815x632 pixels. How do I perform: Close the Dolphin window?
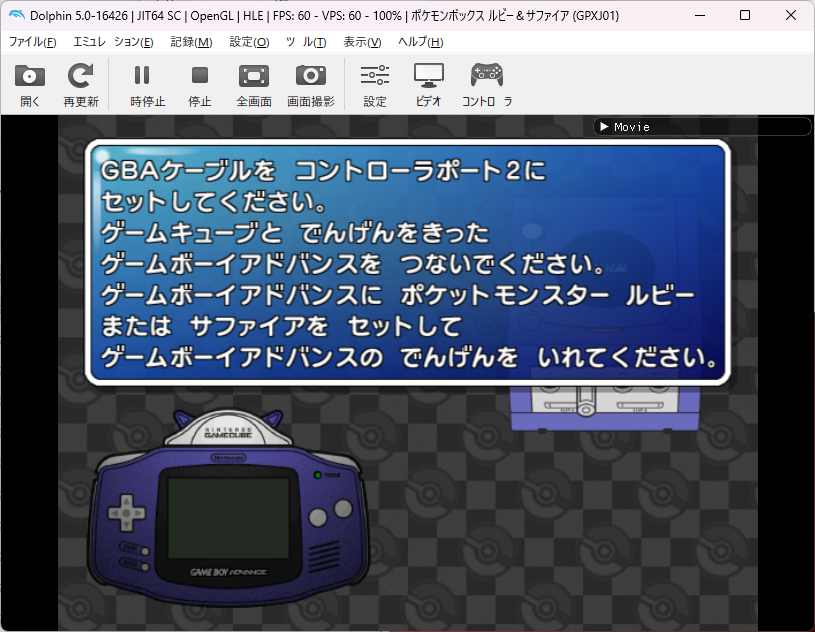(791, 15)
